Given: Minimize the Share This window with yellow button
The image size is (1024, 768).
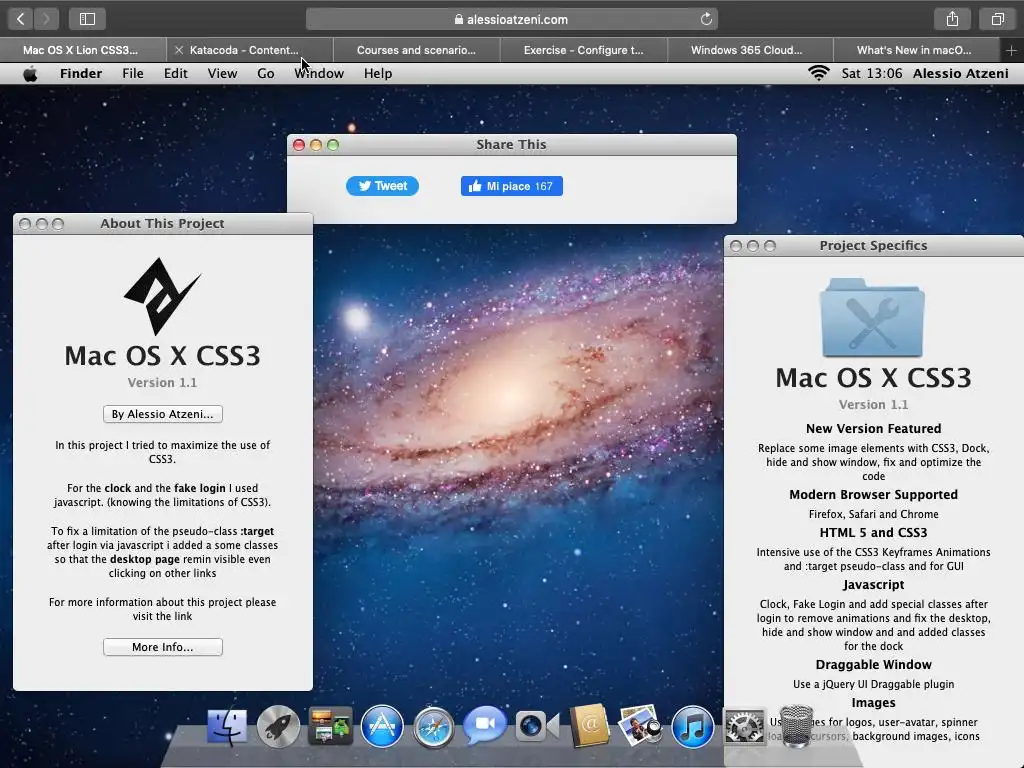Looking at the screenshot, I should coord(316,145).
